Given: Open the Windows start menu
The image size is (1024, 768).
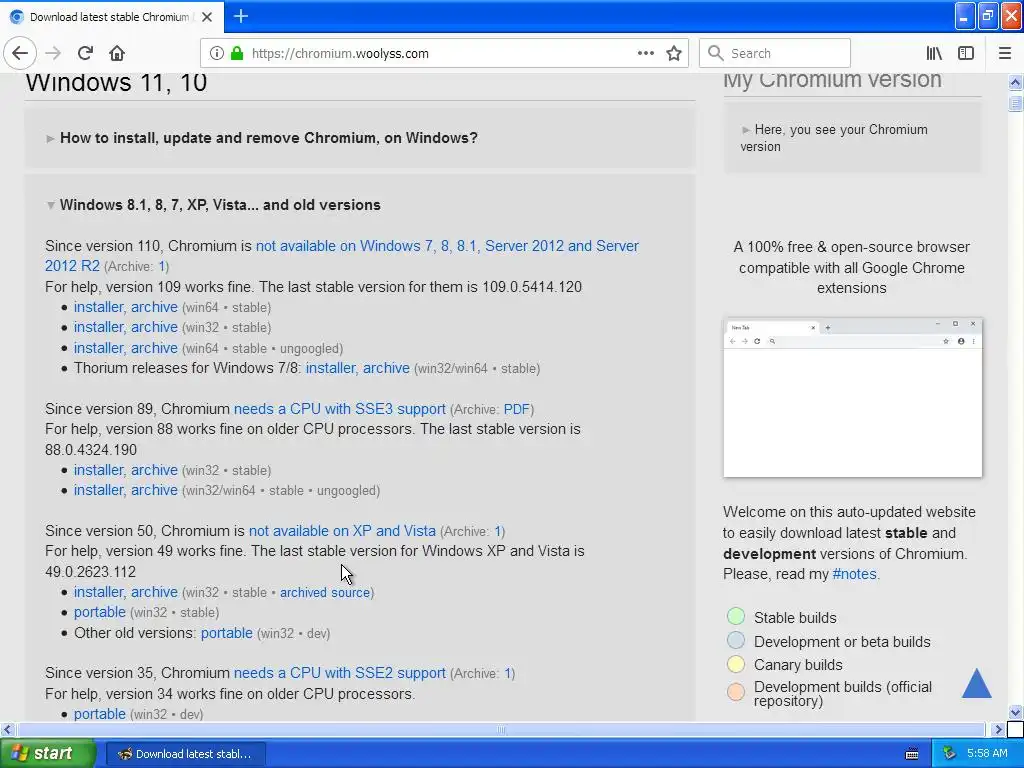Looking at the screenshot, I should pos(48,754).
